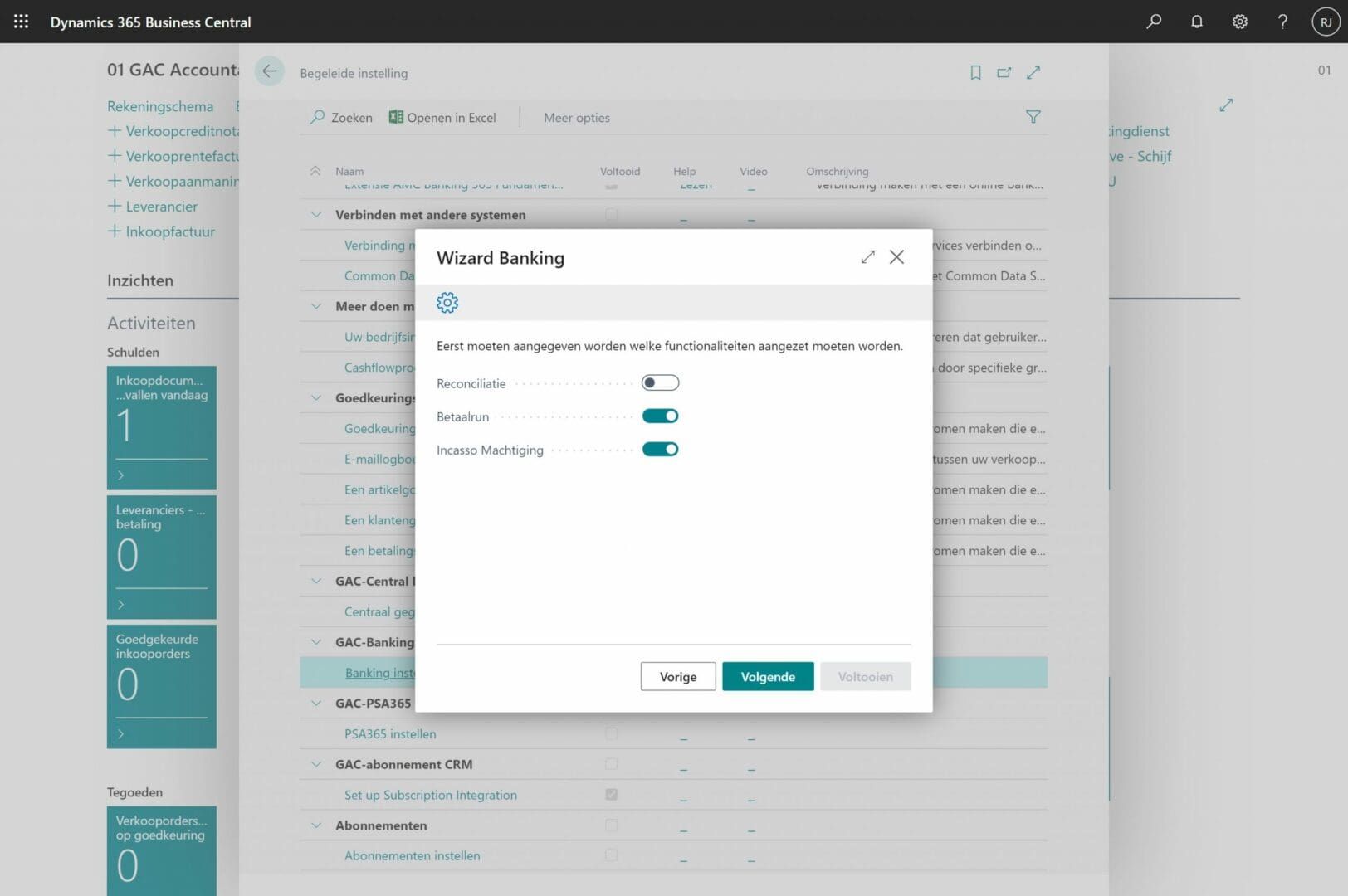Open Leveranciers betaling tile
This screenshot has width=1348, height=896.
tap(162, 557)
